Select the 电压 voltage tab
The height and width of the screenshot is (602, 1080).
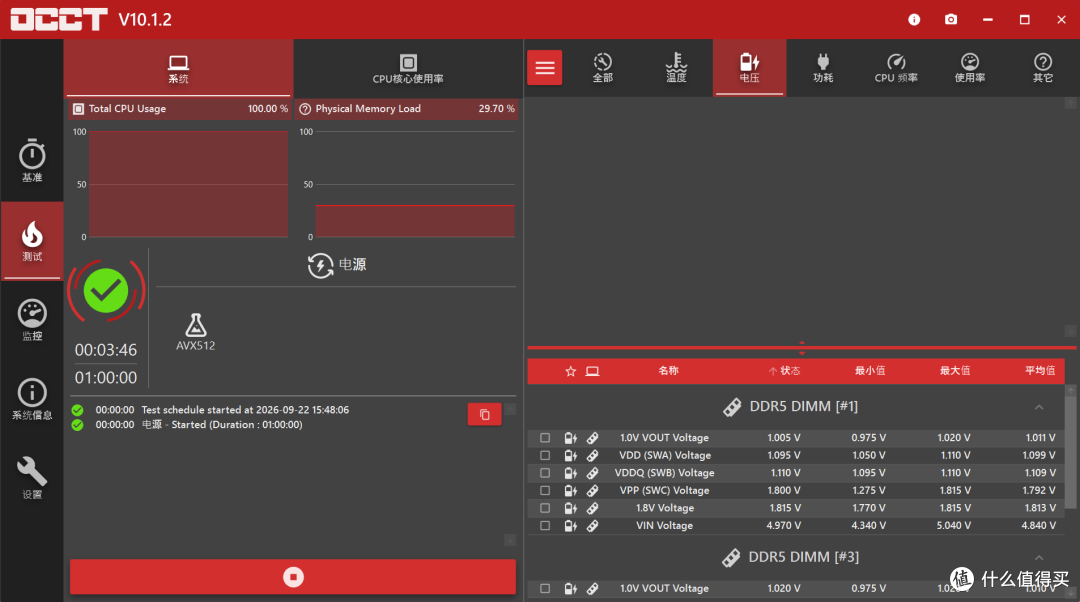tap(749, 68)
